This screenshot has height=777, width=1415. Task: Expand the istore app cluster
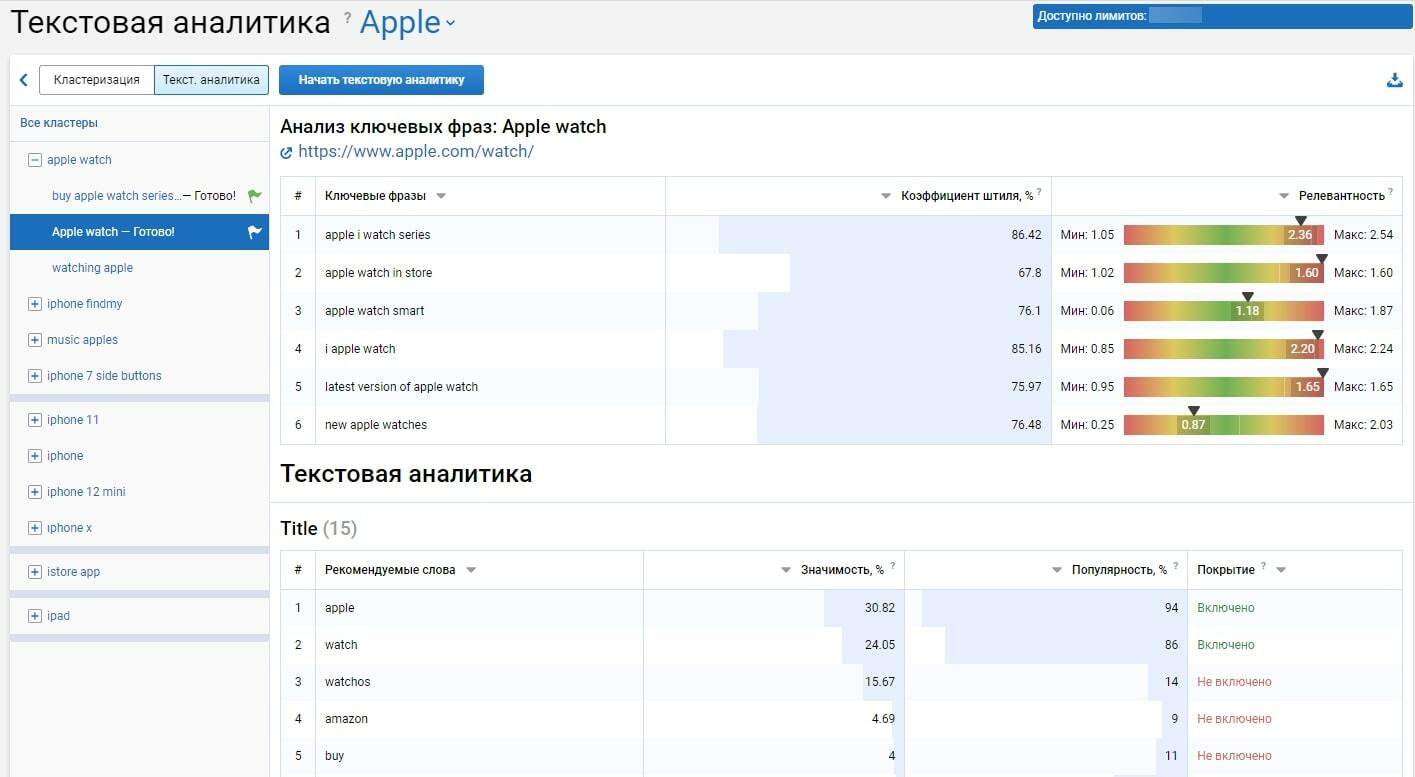pos(35,572)
